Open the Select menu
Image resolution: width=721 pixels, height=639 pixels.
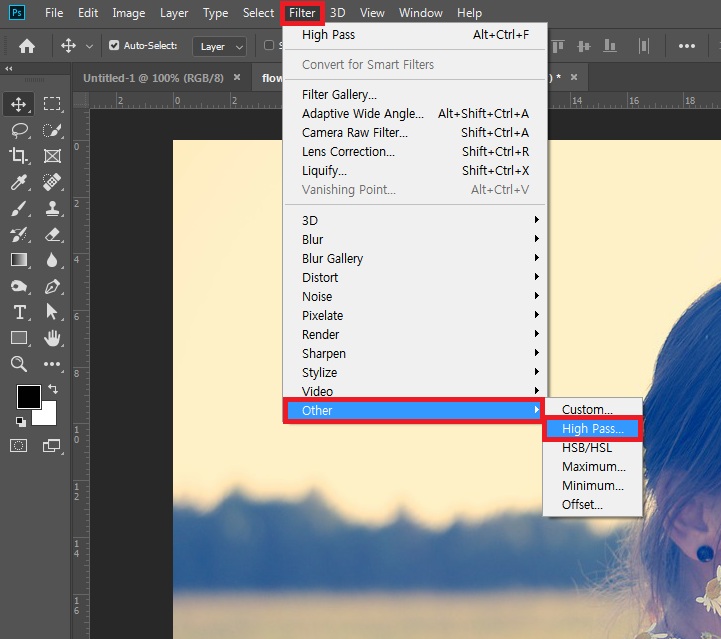(258, 13)
